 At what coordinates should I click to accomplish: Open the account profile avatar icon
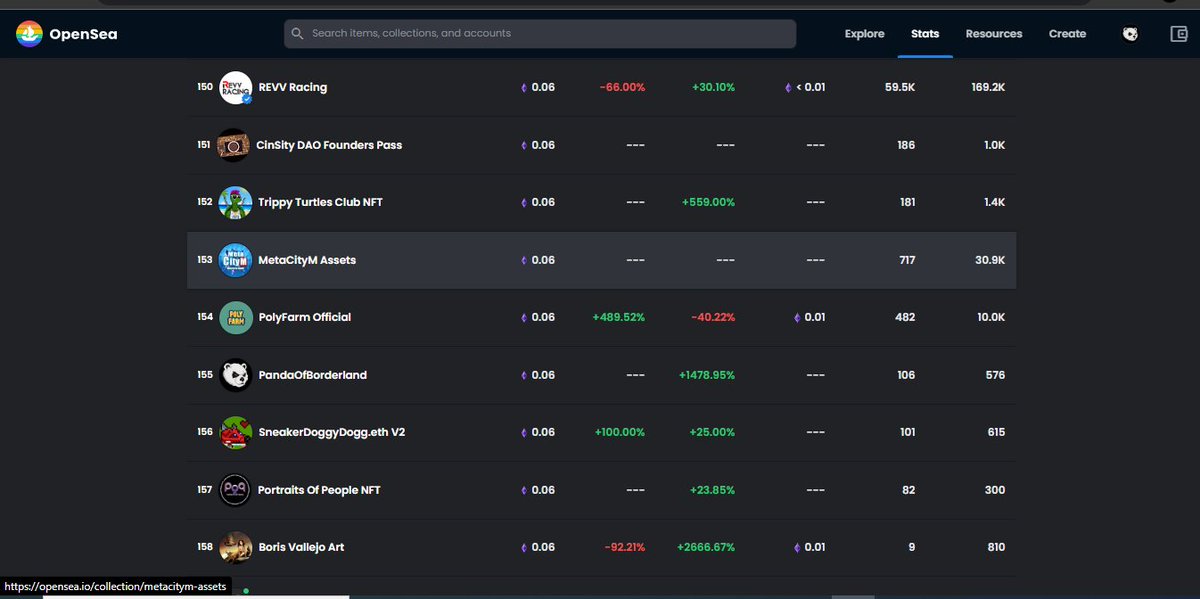click(1129, 34)
